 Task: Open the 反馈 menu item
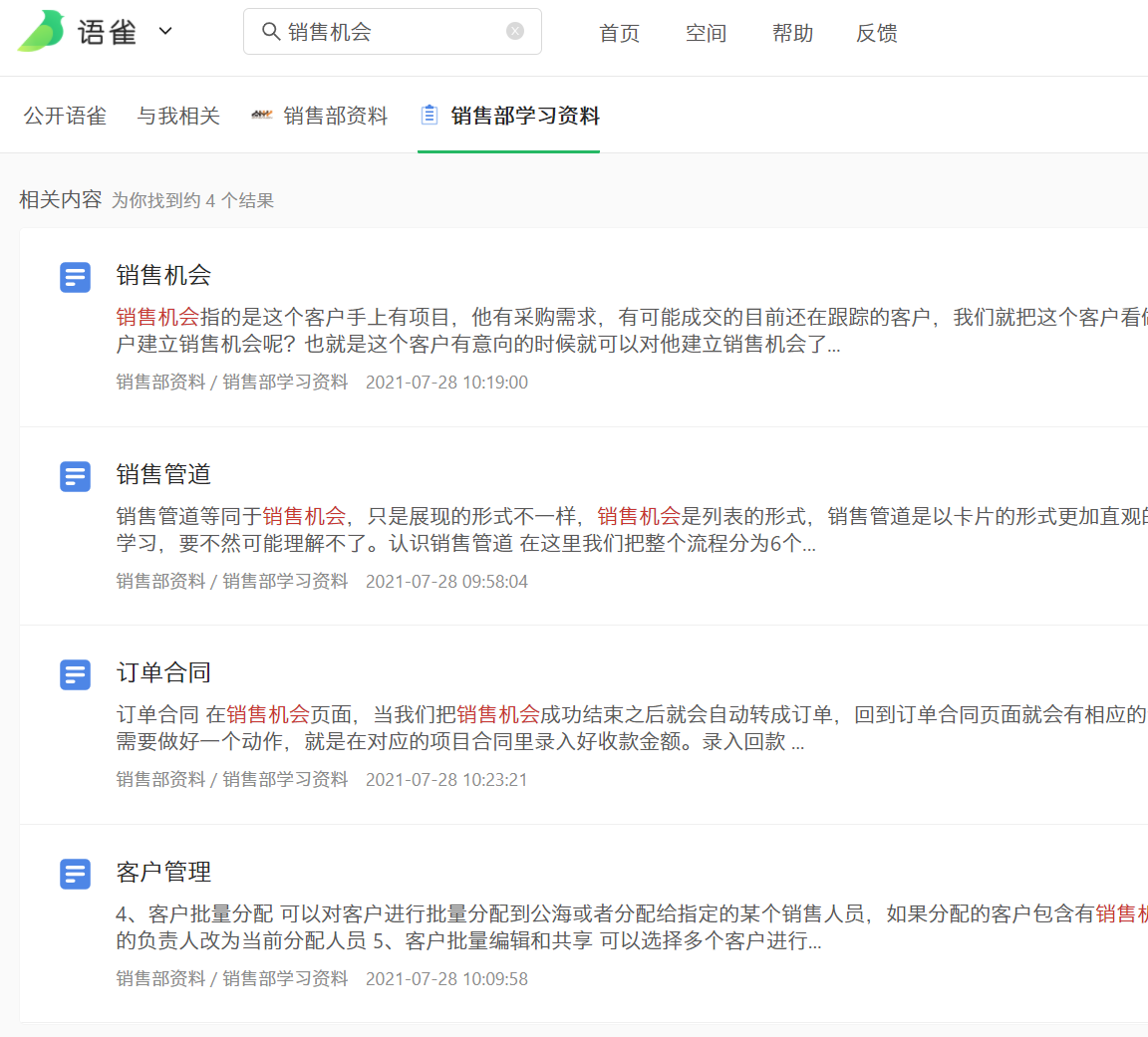[876, 32]
